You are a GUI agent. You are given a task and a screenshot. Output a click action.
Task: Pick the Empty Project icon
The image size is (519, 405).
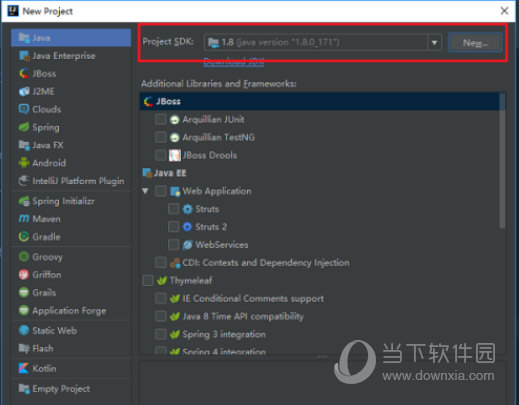[x=24, y=389]
